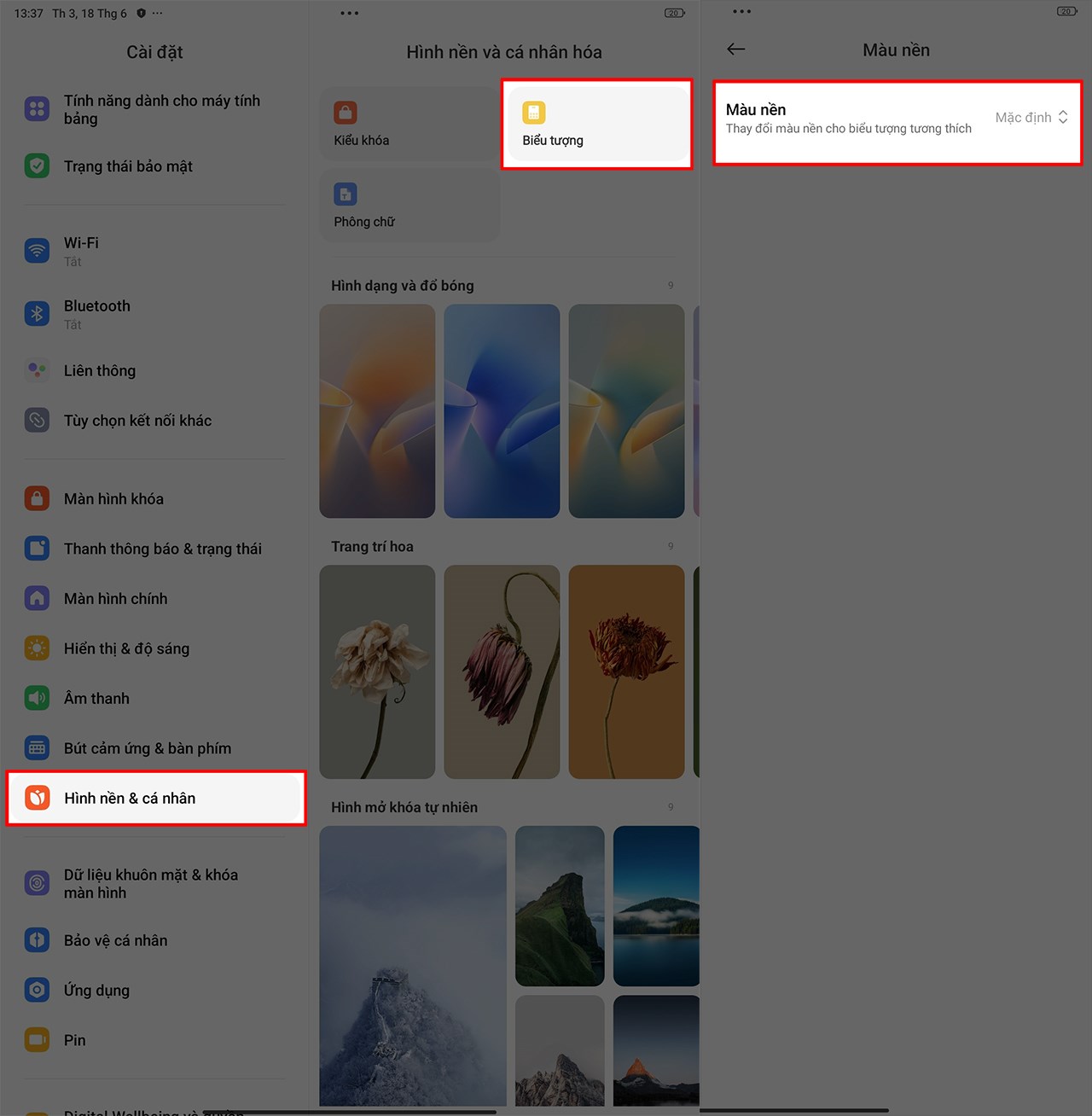Open Bảo vệ cá nhân shield icon

[37, 939]
